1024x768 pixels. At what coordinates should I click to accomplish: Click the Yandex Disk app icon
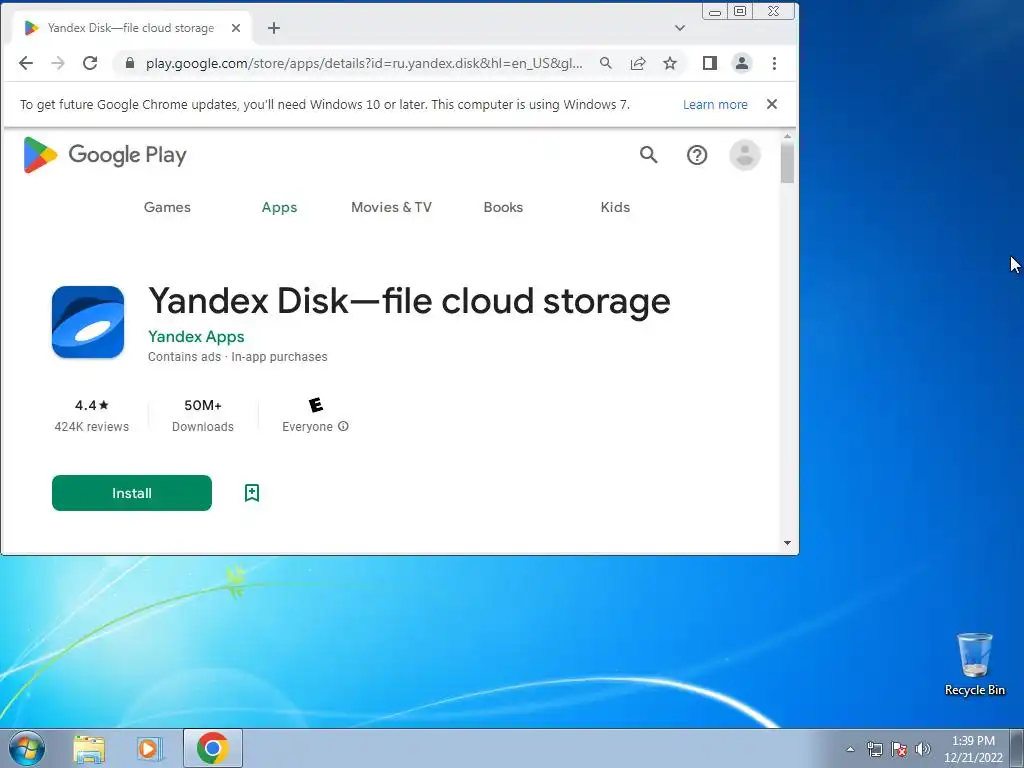coord(88,322)
